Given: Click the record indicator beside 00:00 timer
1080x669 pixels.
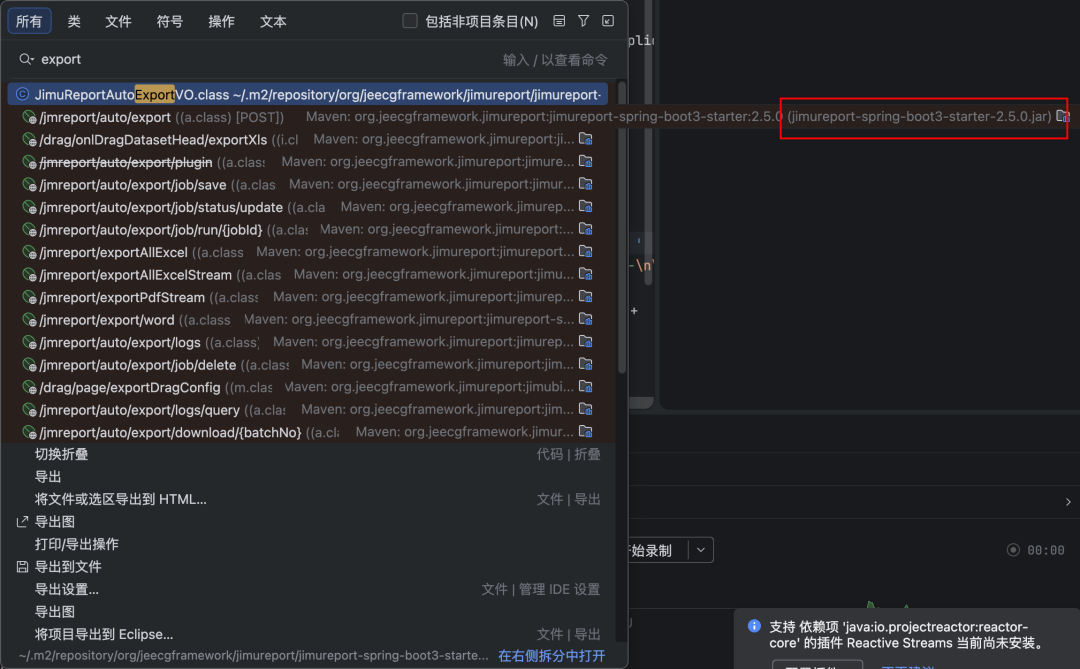Looking at the screenshot, I should (1013, 550).
